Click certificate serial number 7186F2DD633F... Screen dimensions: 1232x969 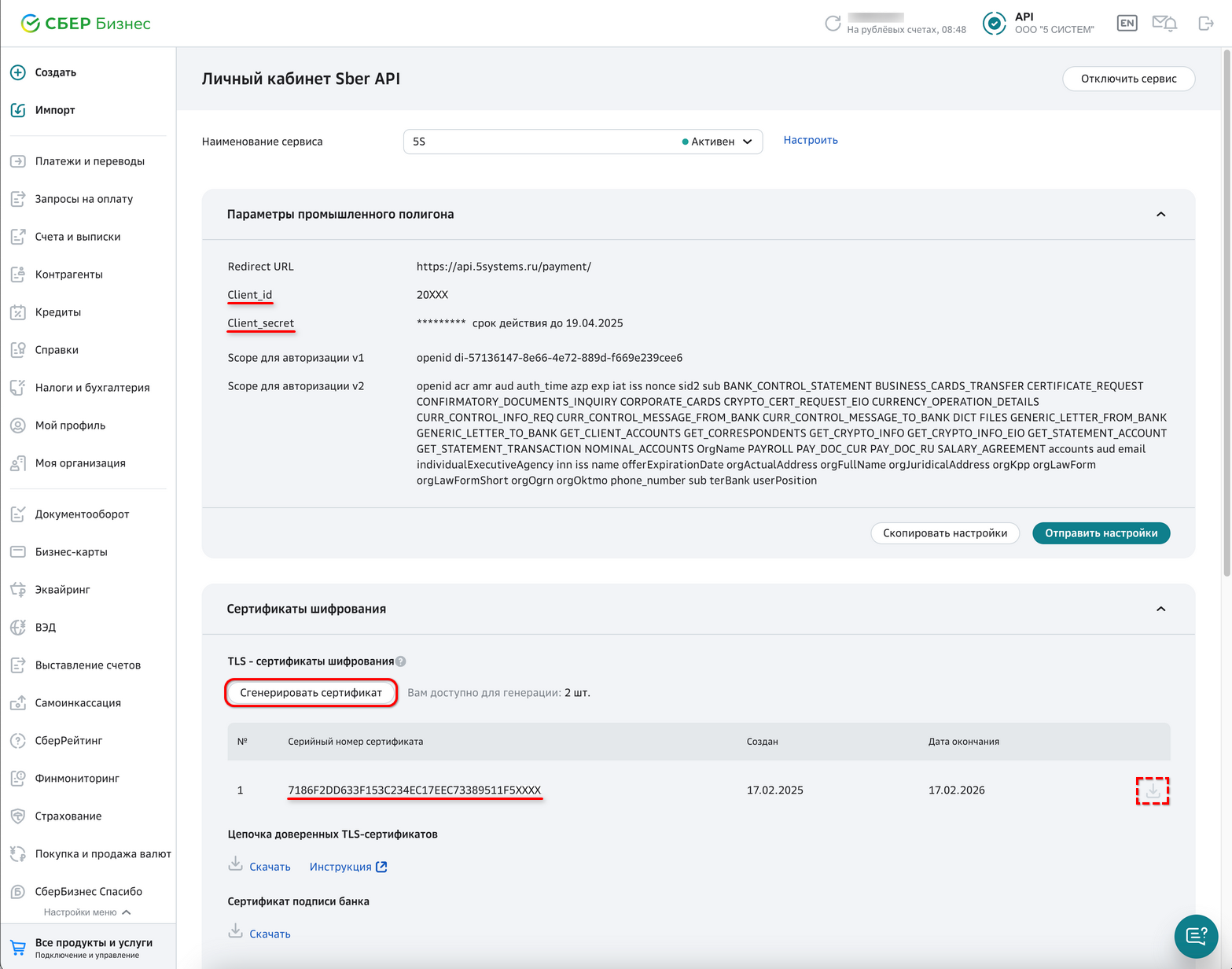[x=414, y=790]
